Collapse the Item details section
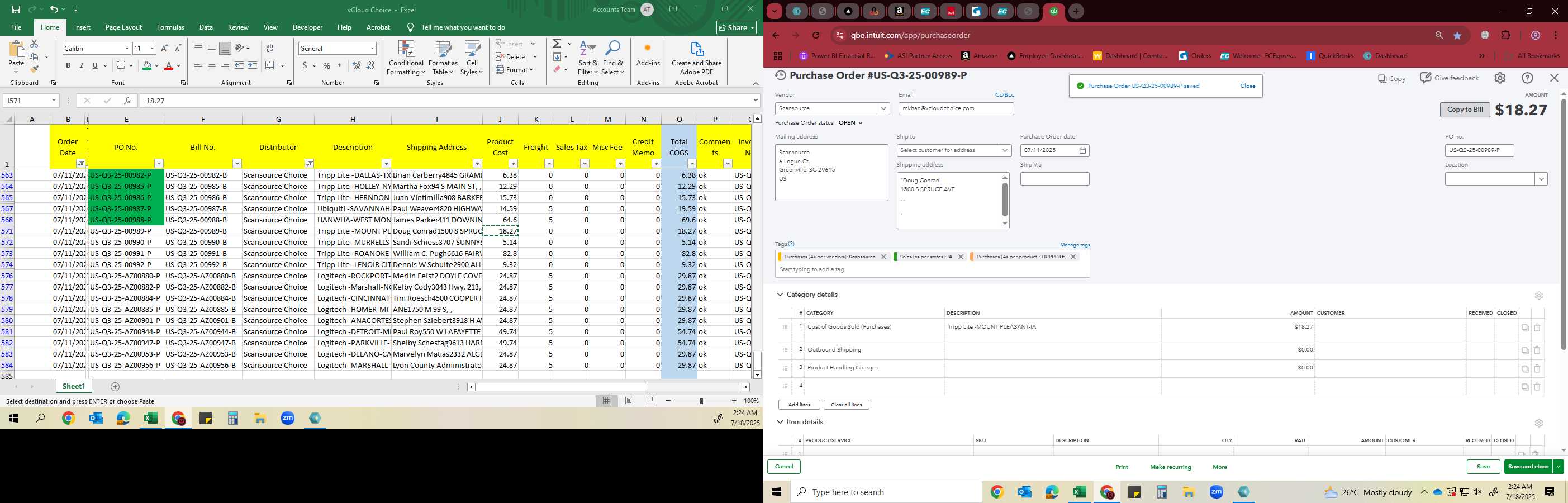The height and width of the screenshot is (503, 1568). click(780, 422)
